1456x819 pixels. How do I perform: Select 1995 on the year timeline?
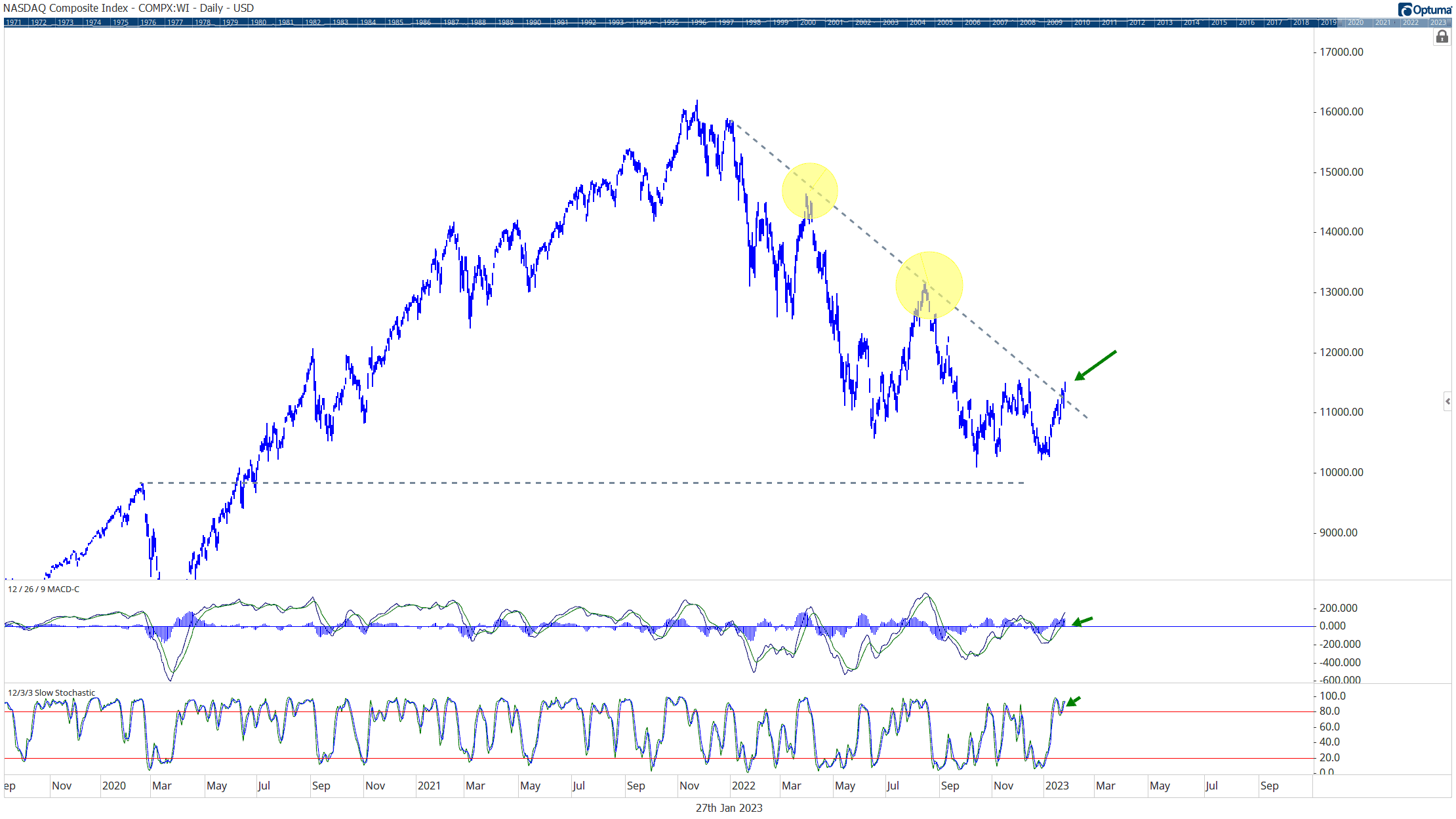671,22
